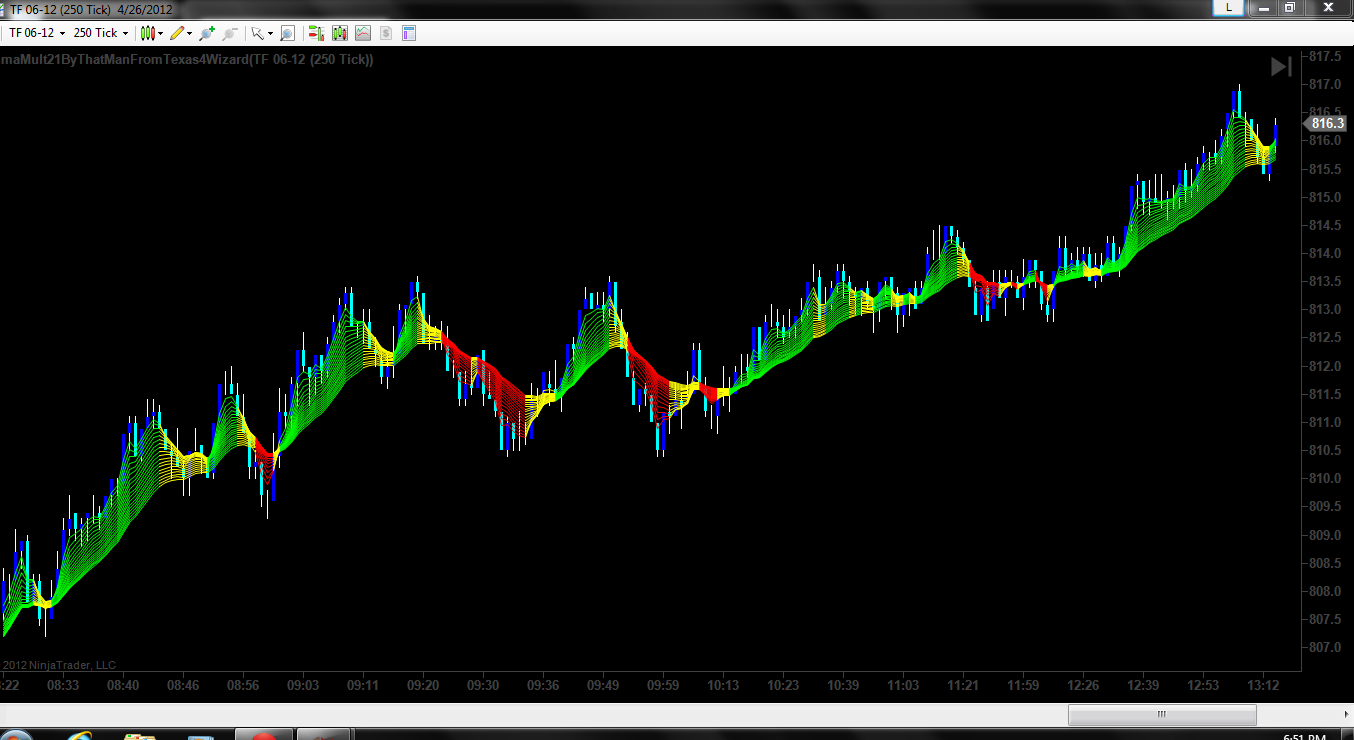
Task: Toggle the chart trader icon
Action: click(x=316, y=33)
